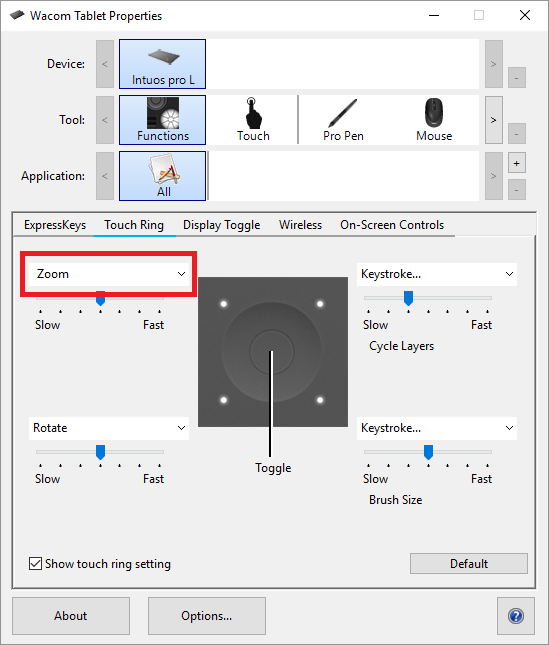The height and width of the screenshot is (645, 549).
Task: Remove application with minus button
Action: point(517,190)
